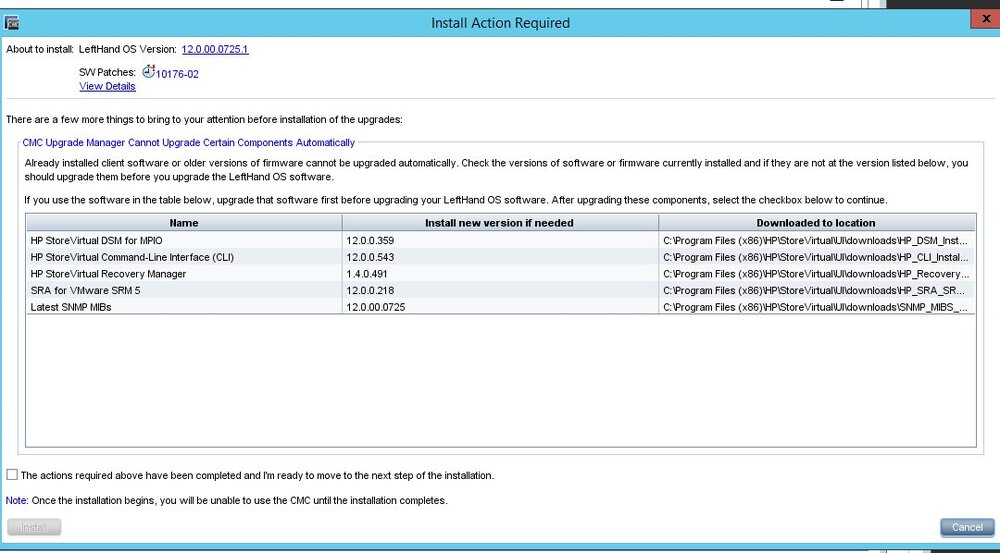Click the HP_Recovery download path cell
The width and height of the screenshot is (1000, 553).
click(x=817, y=274)
